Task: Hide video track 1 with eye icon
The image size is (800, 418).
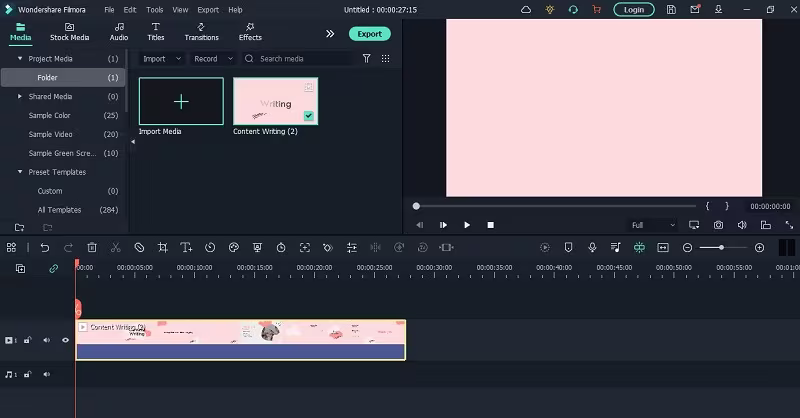Action: (x=65, y=340)
